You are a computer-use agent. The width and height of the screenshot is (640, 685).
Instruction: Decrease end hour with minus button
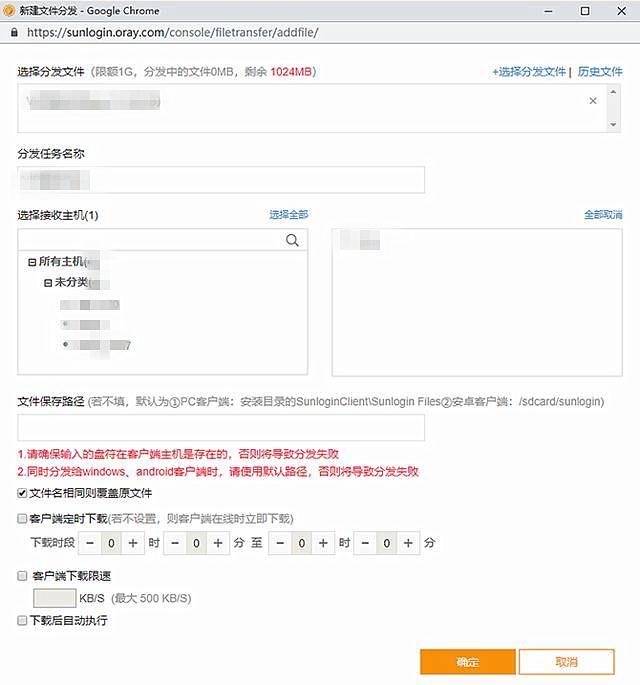tap(280, 543)
